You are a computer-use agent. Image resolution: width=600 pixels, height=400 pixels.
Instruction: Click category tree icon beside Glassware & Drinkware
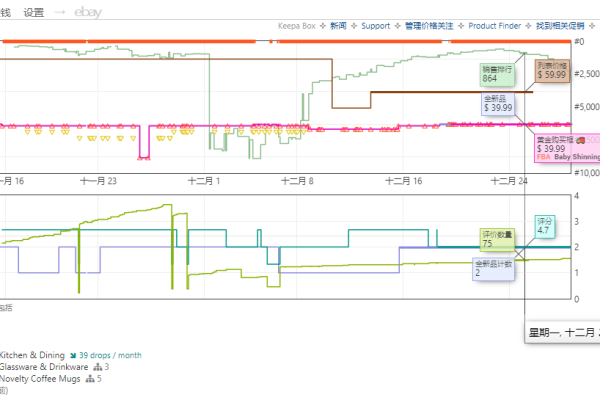[98, 367]
